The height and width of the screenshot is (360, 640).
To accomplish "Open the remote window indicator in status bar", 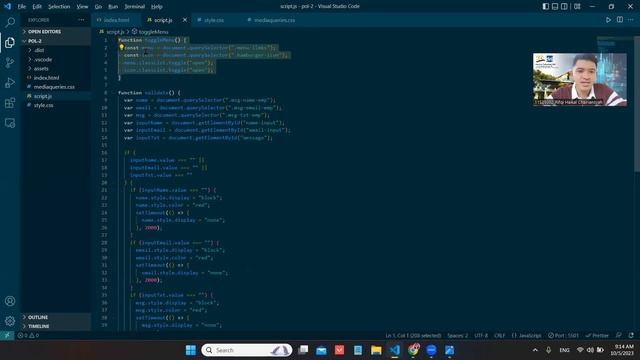I will (x=7, y=335).
